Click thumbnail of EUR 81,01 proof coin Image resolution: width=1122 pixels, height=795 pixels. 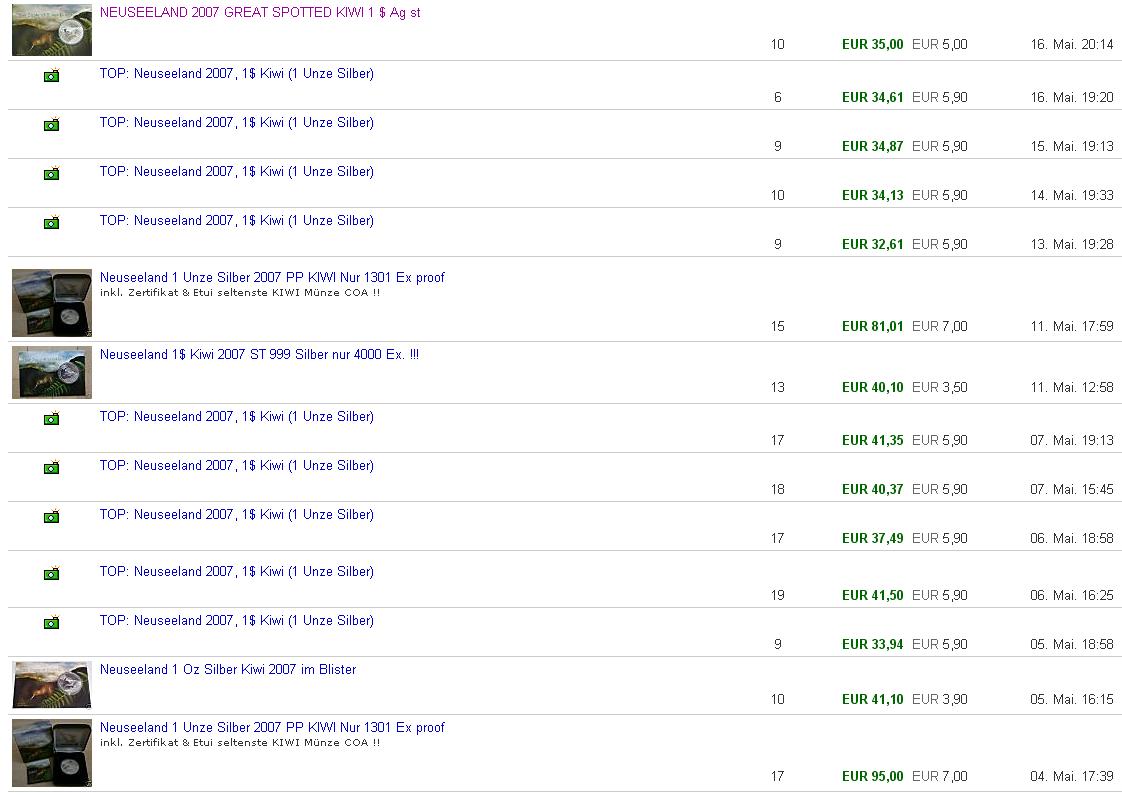click(52, 303)
